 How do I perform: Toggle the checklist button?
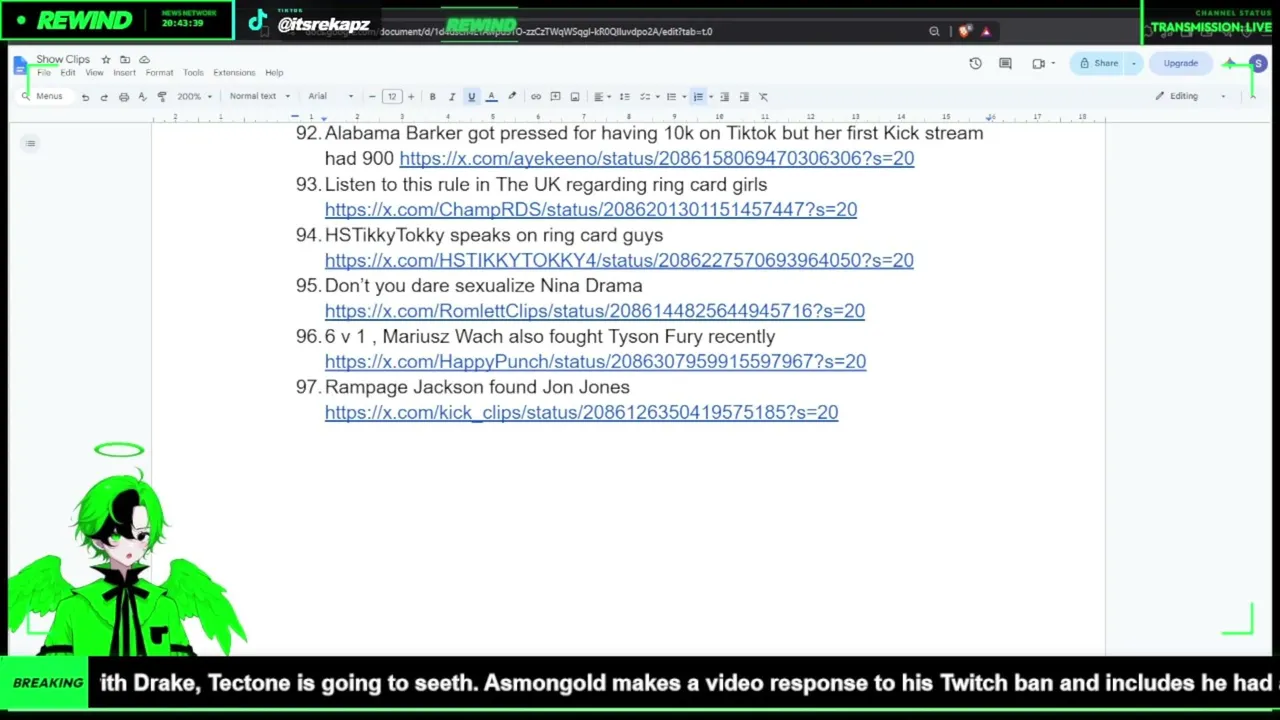point(645,97)
